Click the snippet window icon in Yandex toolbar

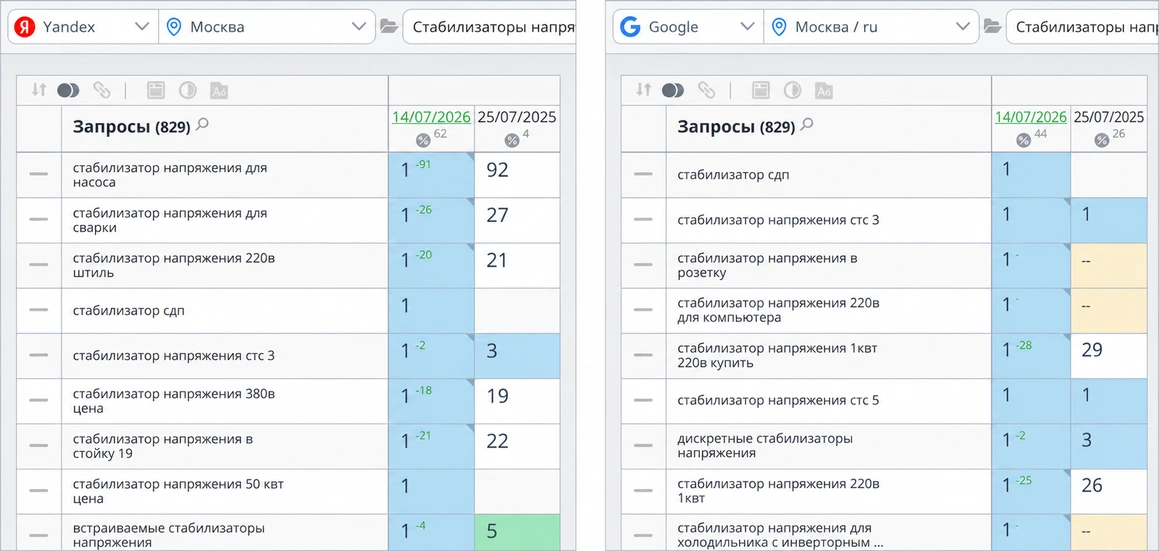[155, 90]
